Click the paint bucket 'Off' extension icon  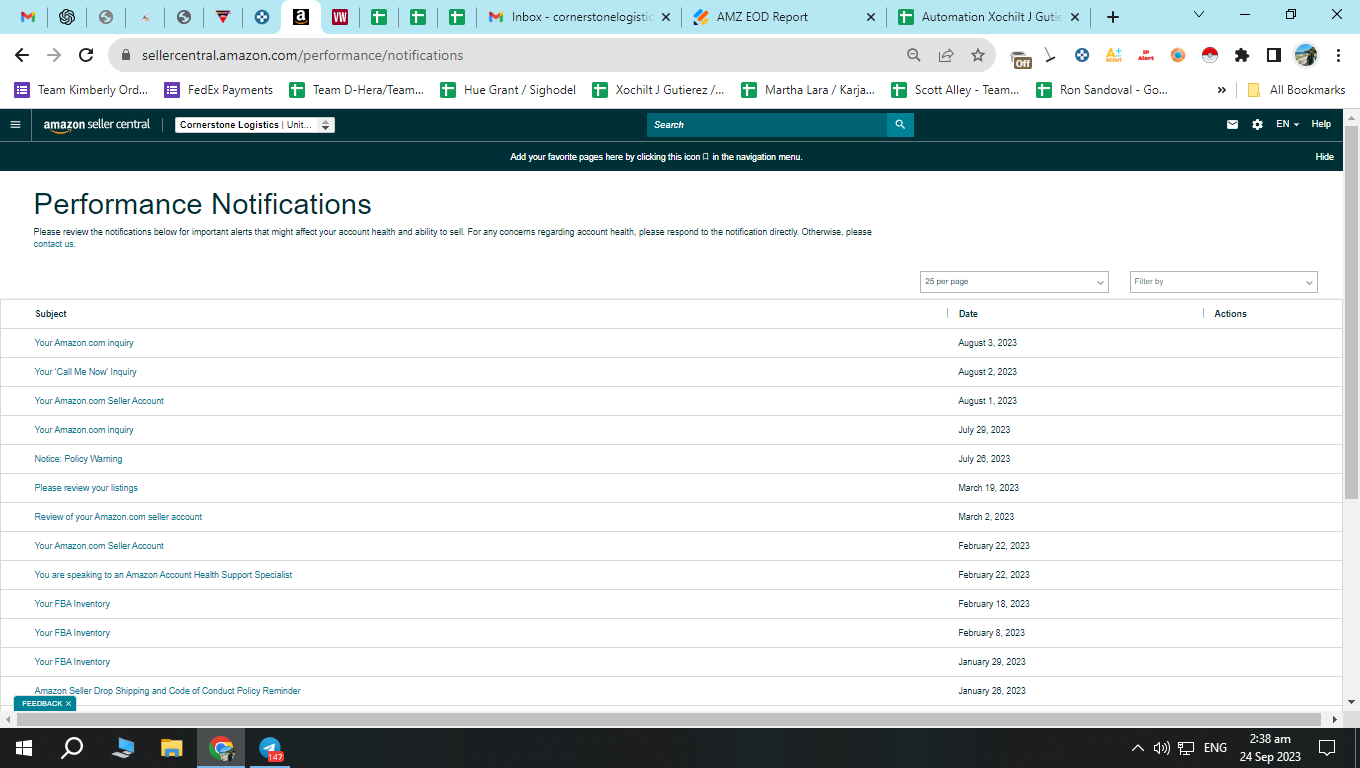point(1020,57)
